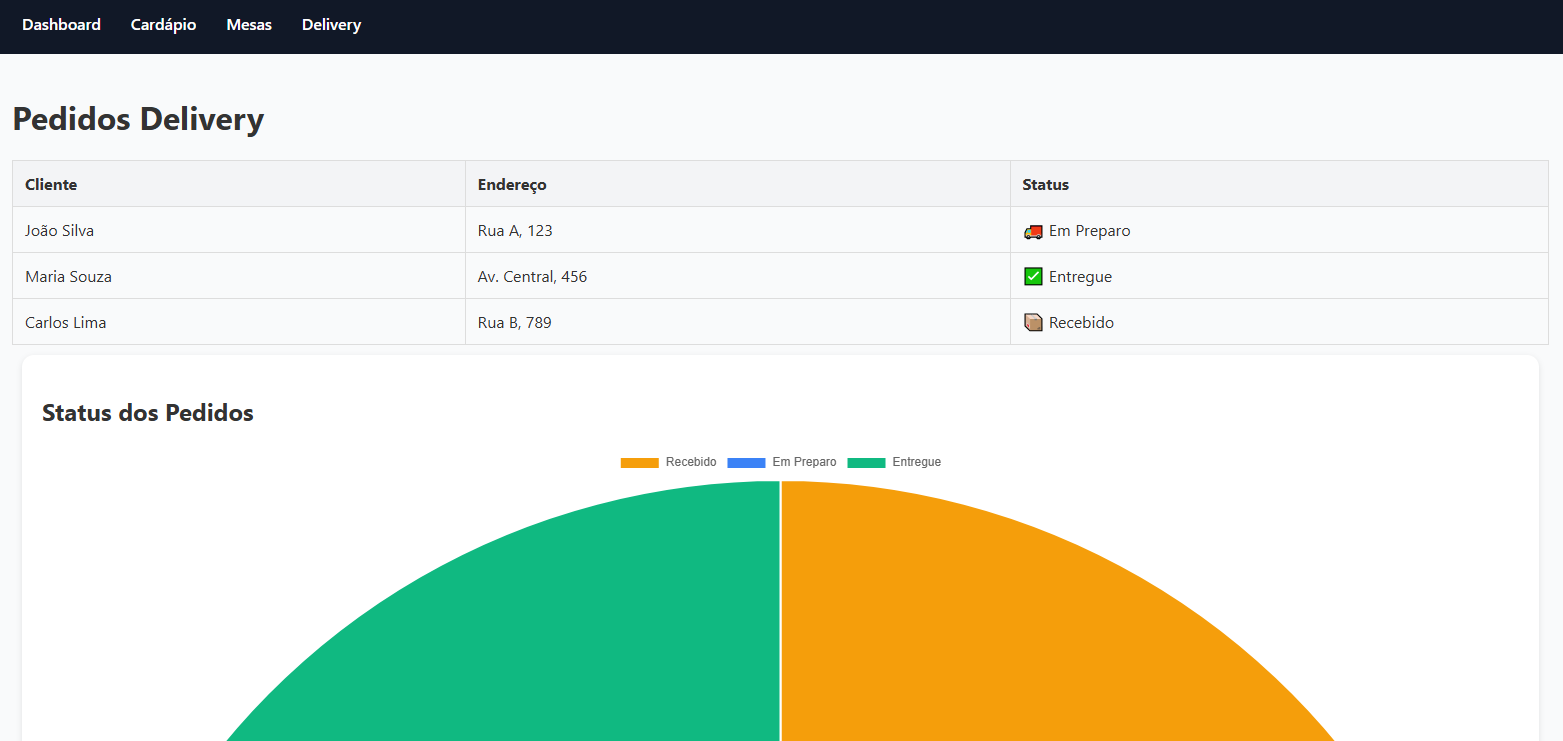Click the Endereço column header

point(512,185)
